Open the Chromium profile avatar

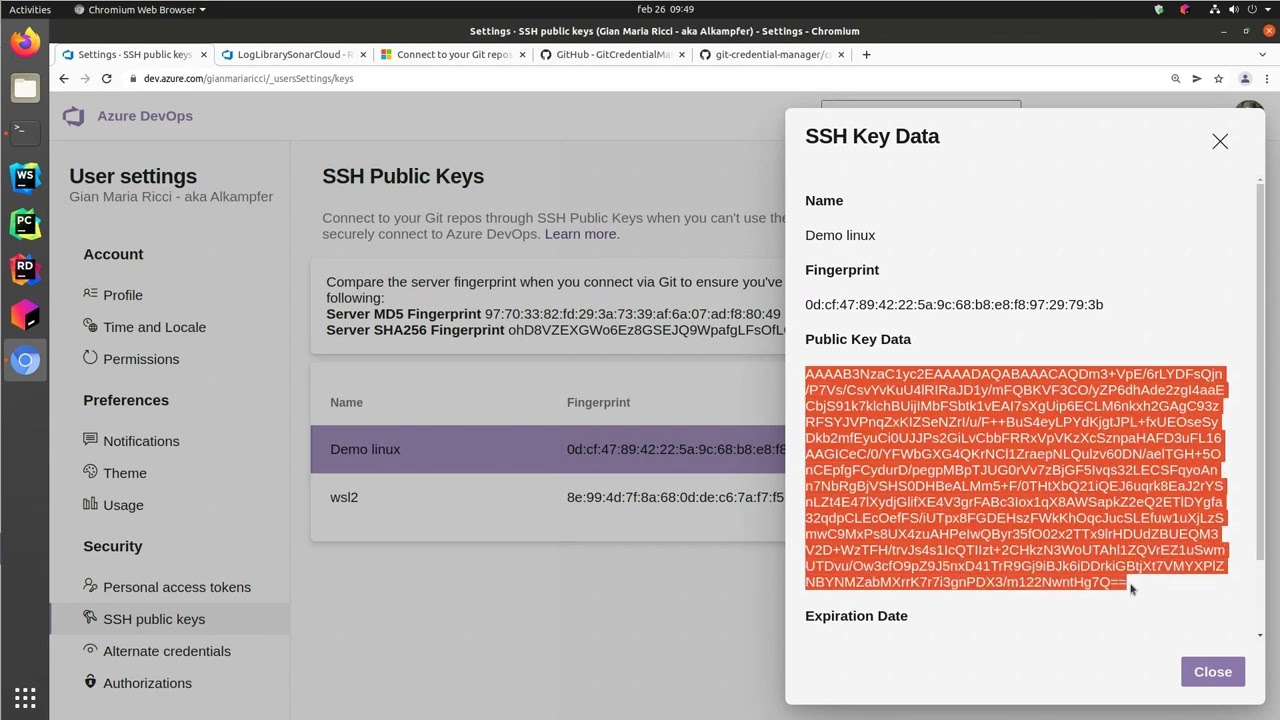[1245, 79]
